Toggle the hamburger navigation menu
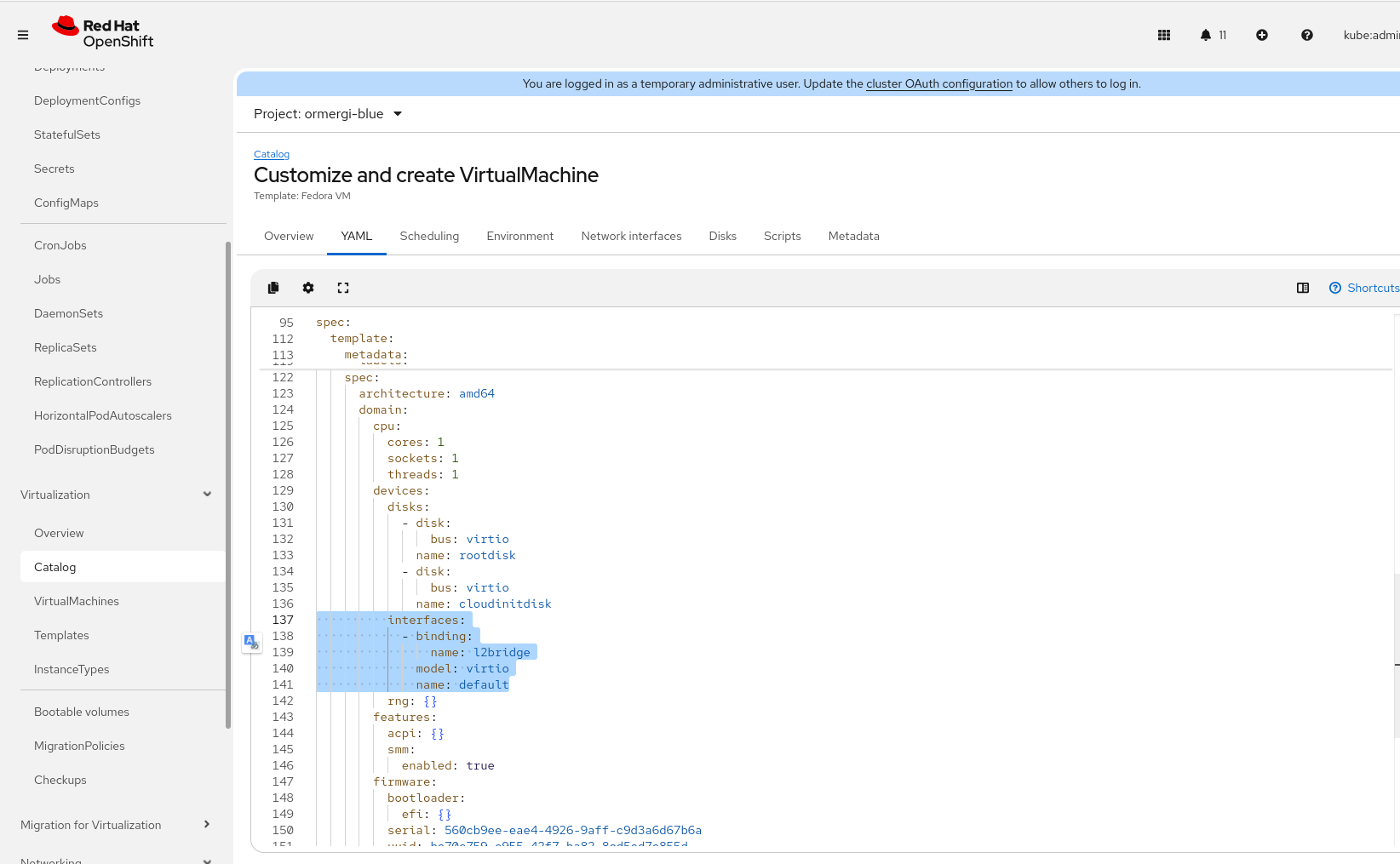This screenshot has width=1400, height=864. click(x=23, y=35)
